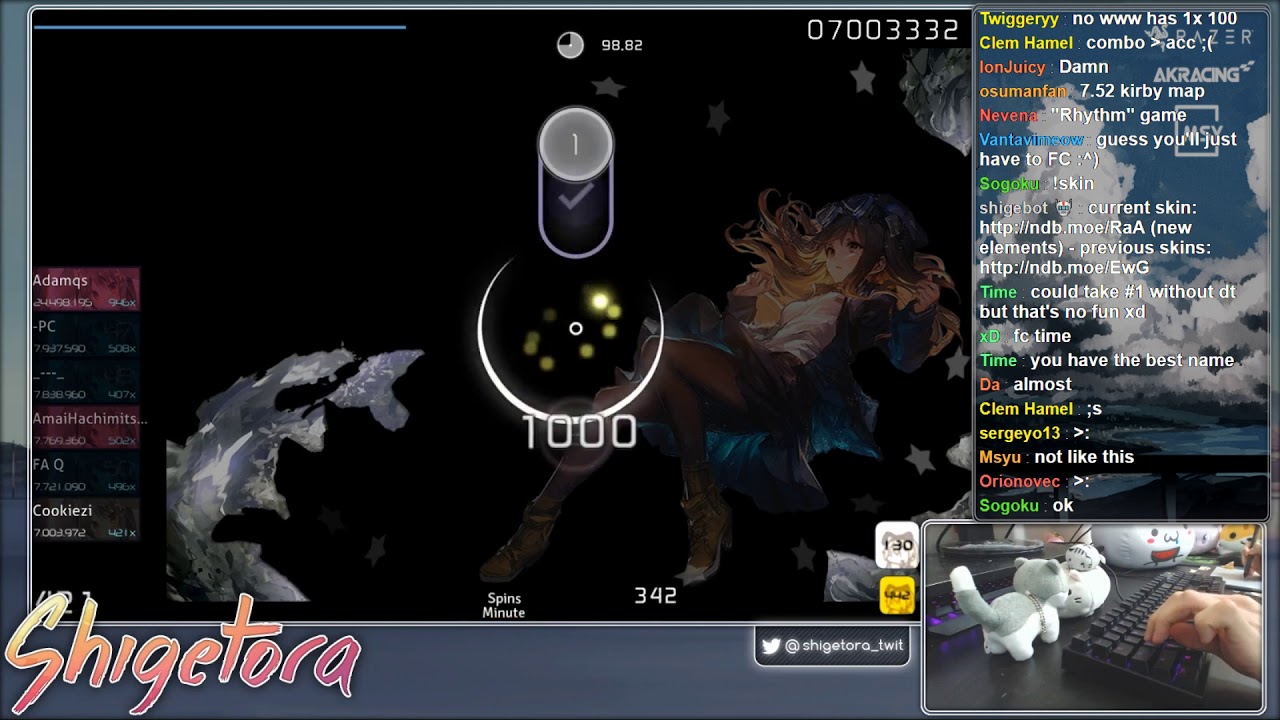Click Da's "almost" chat message
The image size is (1280, 720).
tap(1042, 385)
